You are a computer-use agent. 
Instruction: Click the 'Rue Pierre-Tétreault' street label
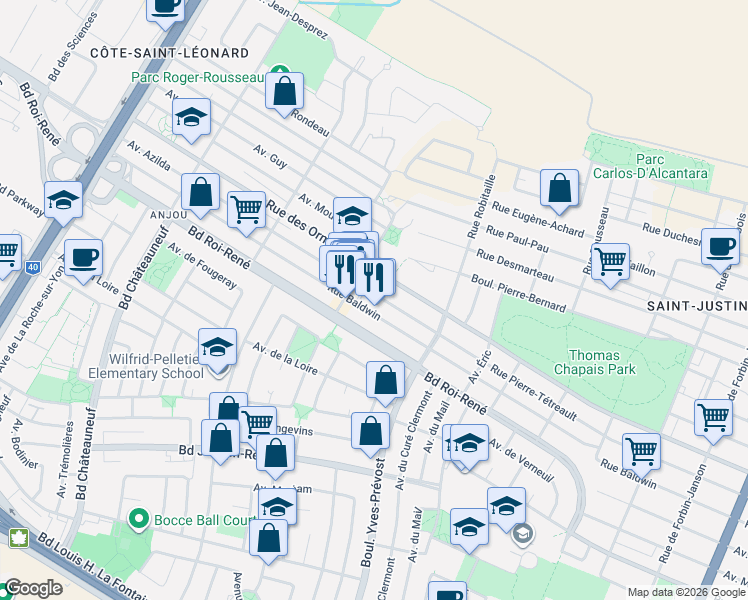534,393
